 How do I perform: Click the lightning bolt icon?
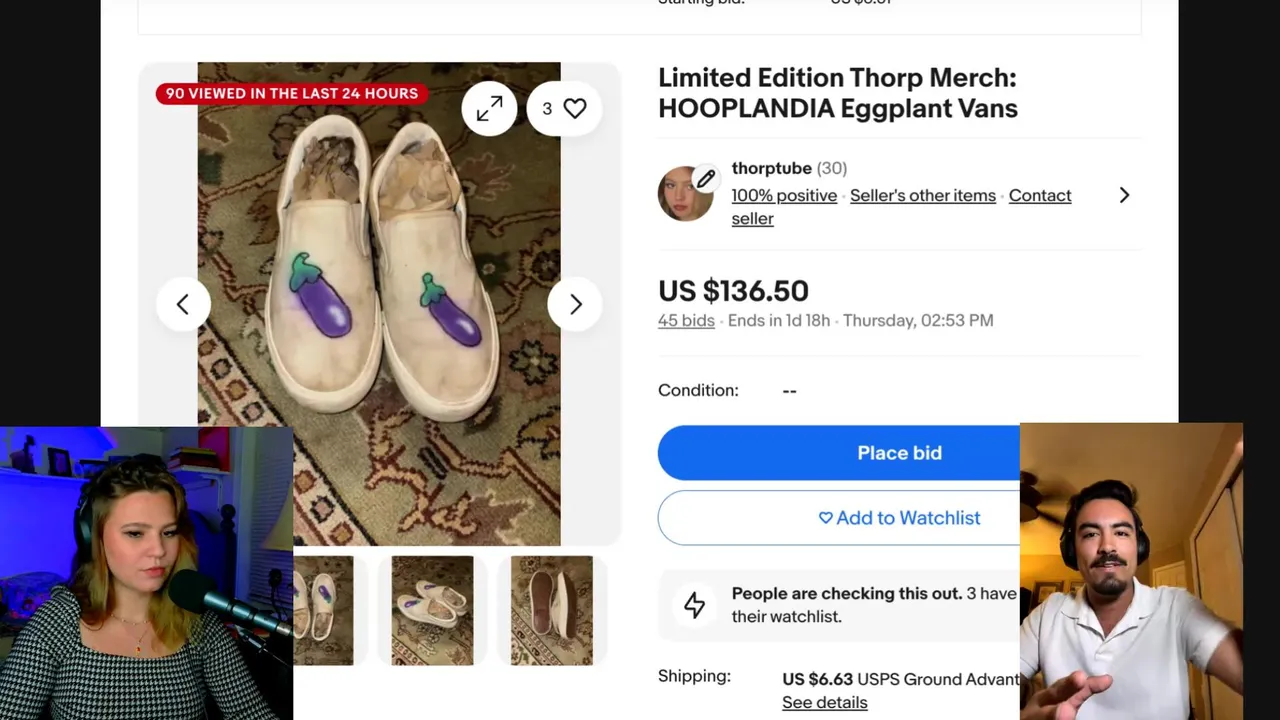pos(694,605)
